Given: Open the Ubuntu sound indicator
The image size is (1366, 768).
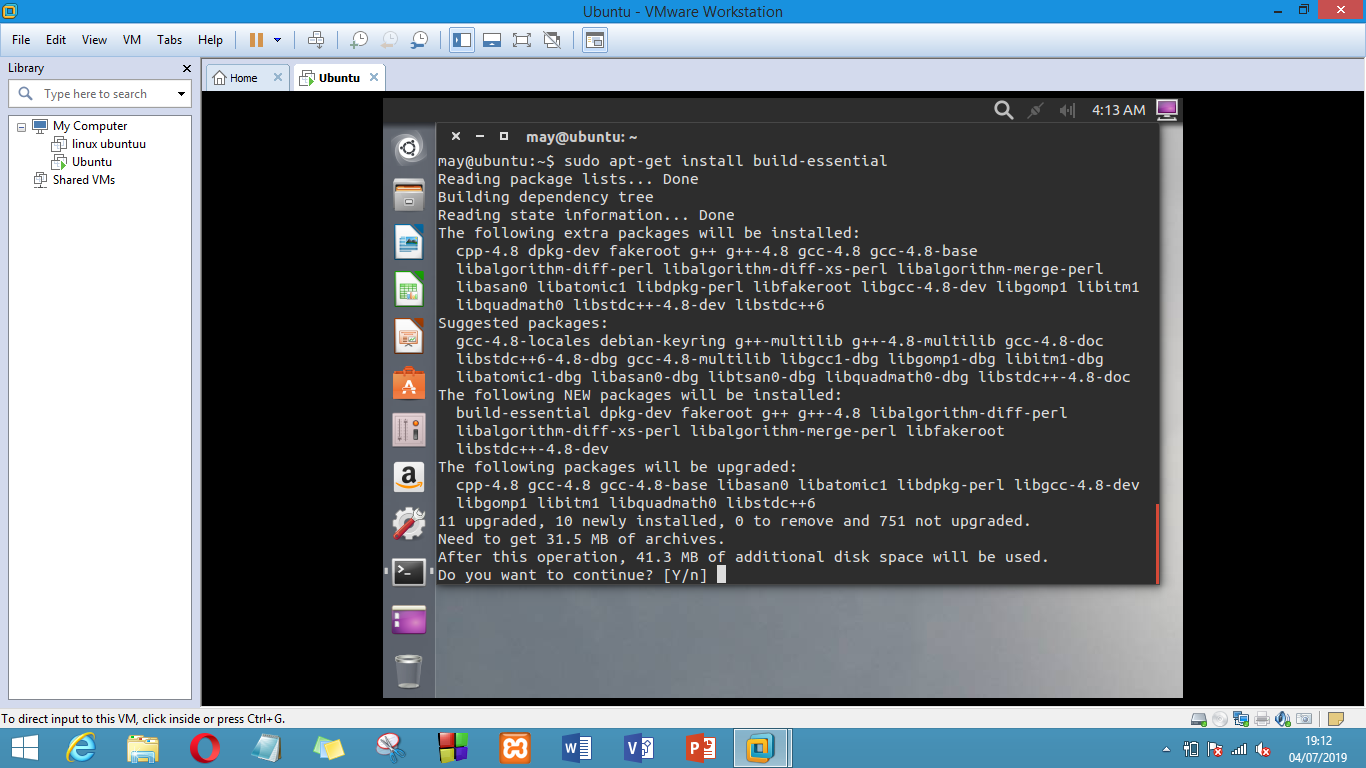Looking at the screenshot, I should tap(1067, 110).
